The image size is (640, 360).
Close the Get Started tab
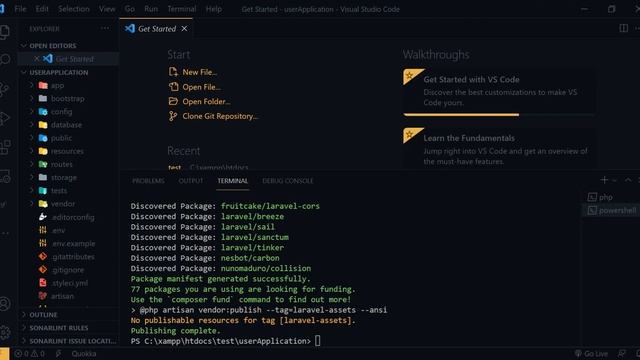(184, 29)
